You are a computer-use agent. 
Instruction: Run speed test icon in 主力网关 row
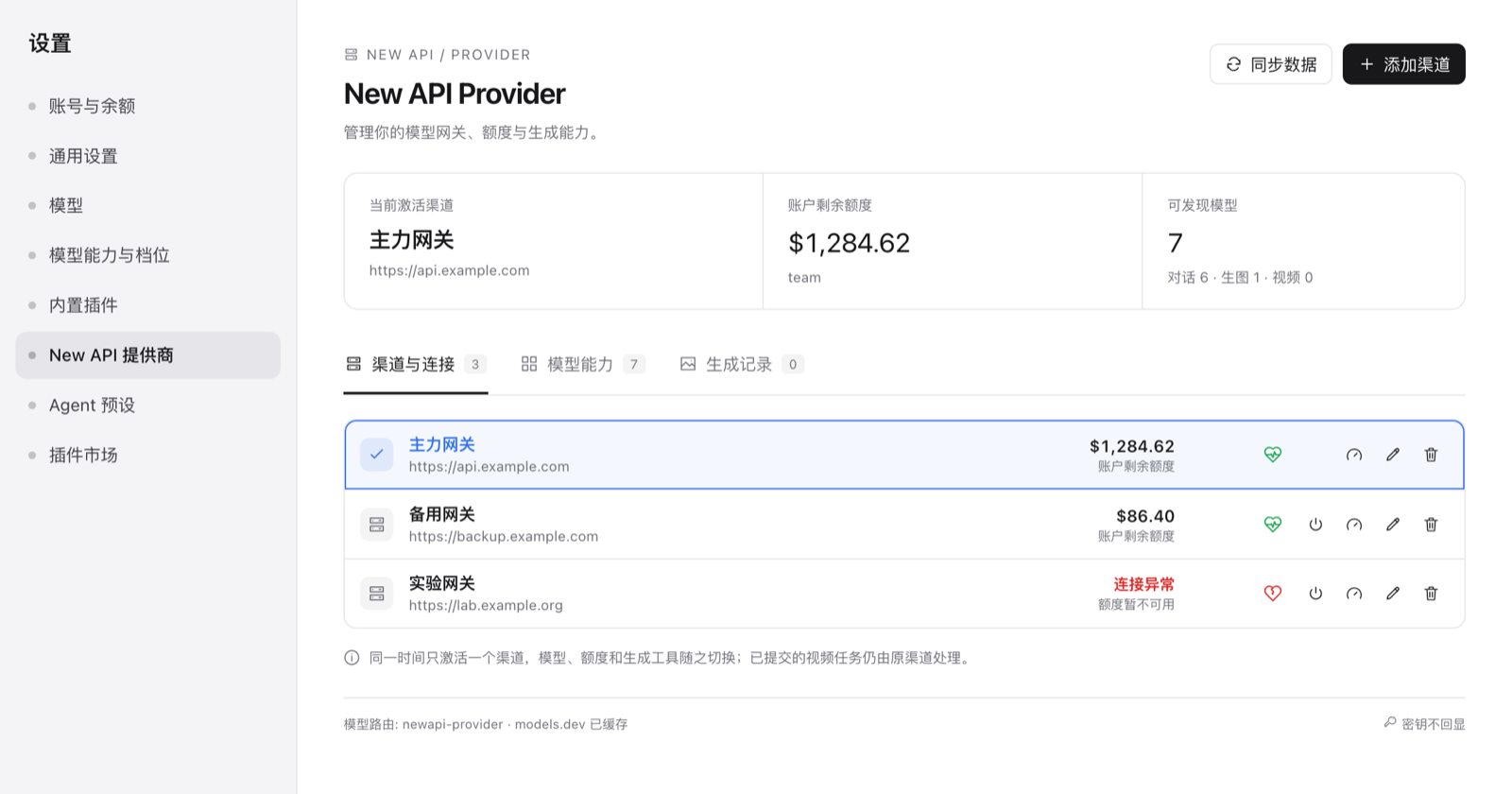pos(1354,455)
